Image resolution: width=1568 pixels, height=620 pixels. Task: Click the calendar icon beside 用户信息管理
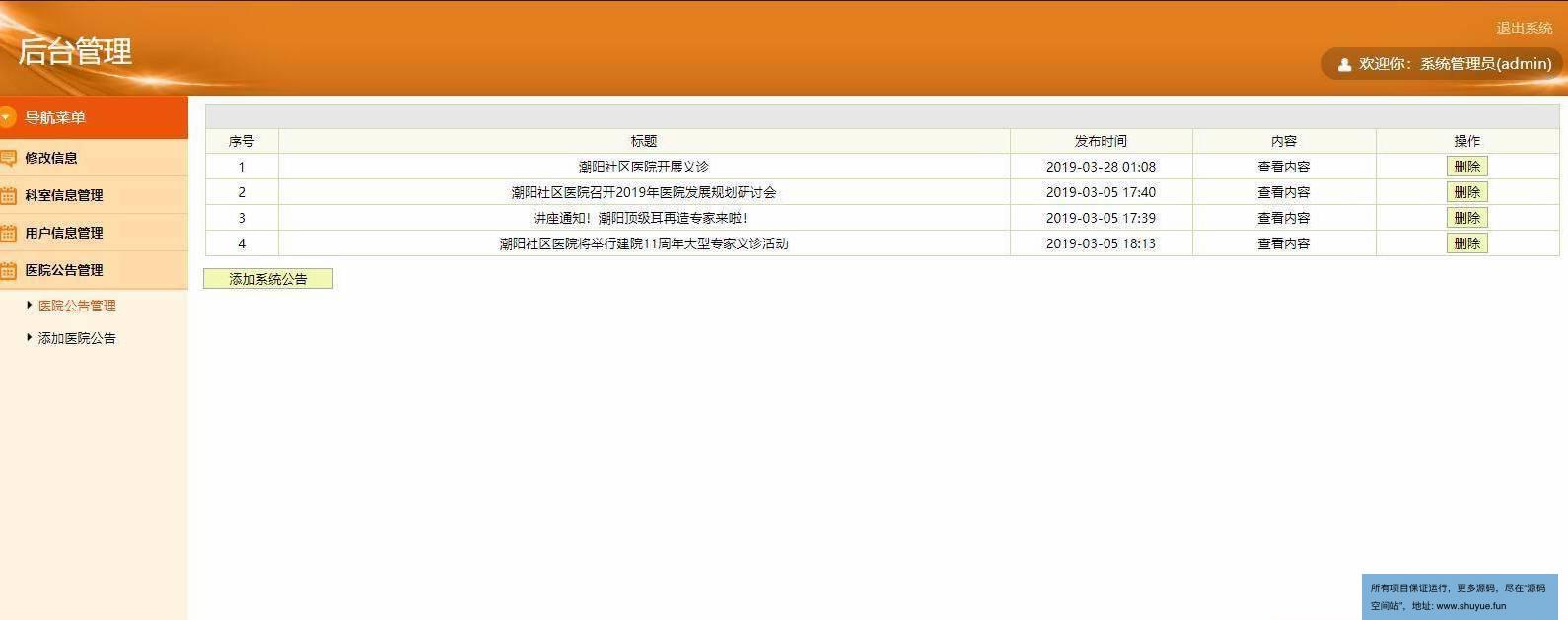point(8,234)
